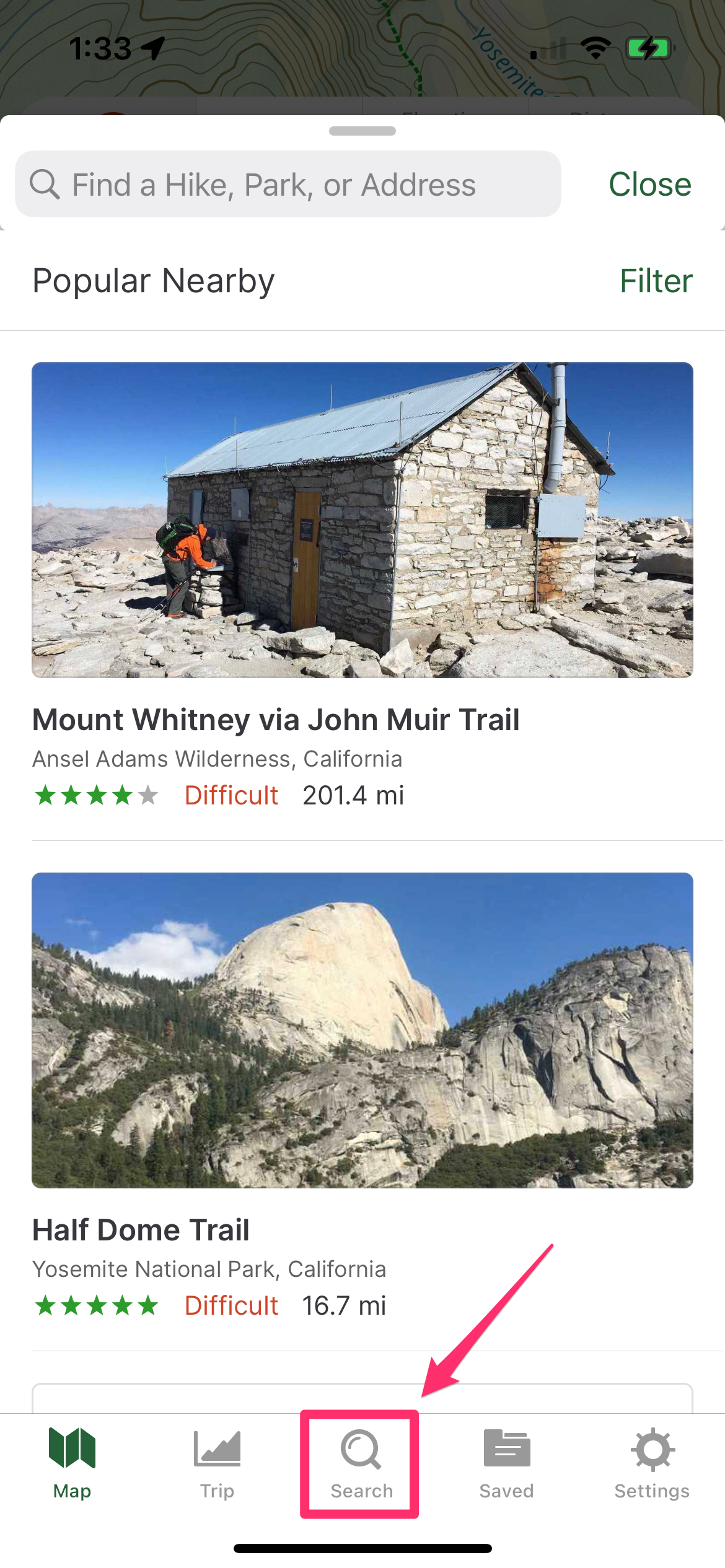Select the Half Dome Trail title
Image resolution: width=725 pixels, height=1568 pixels.
141,1230
